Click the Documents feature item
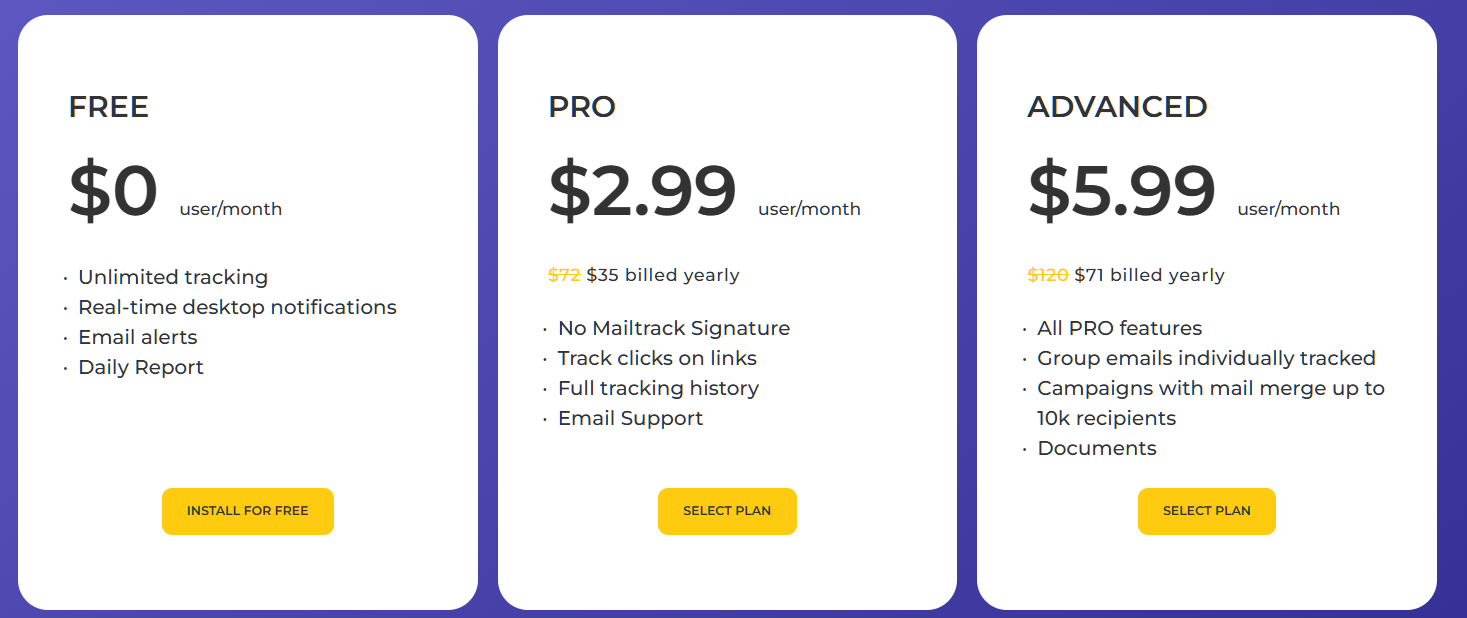Screen dimensions: 1467x618 pos(1097,448)
